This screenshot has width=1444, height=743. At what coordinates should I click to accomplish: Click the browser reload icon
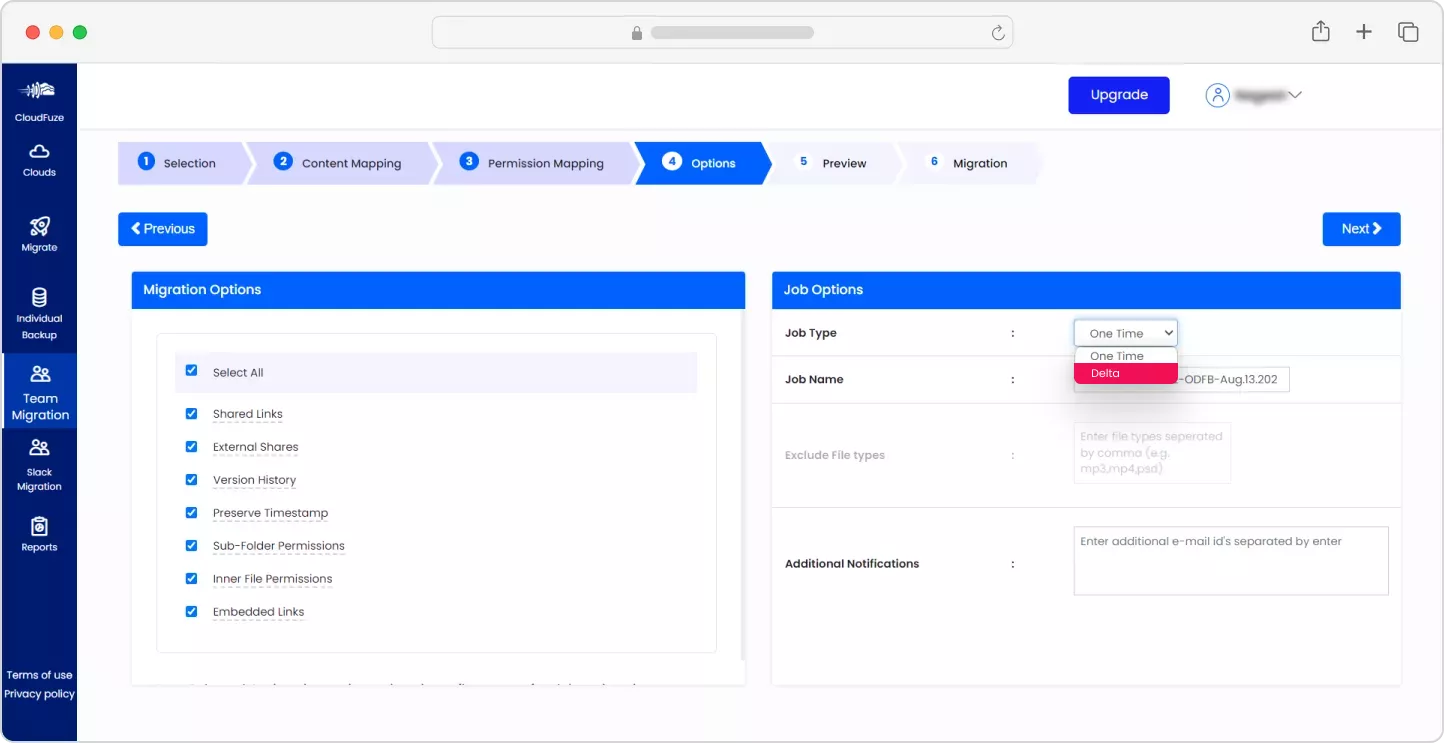(997, 33)
